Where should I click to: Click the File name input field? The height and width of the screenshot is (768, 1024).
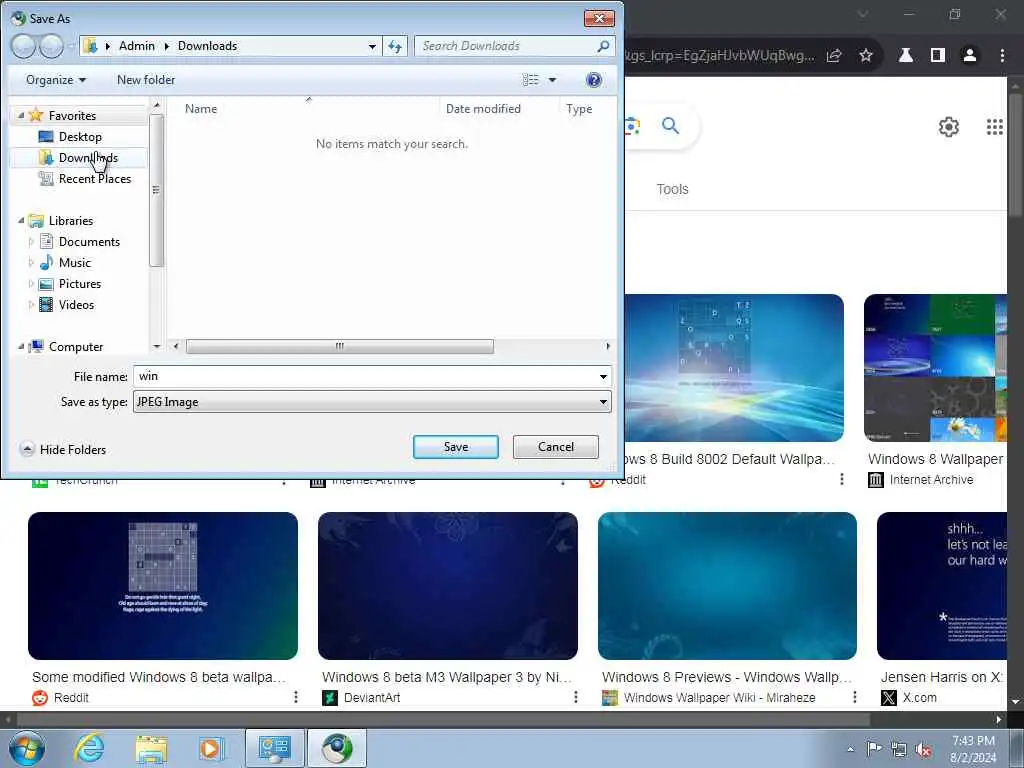pos(364,376)
